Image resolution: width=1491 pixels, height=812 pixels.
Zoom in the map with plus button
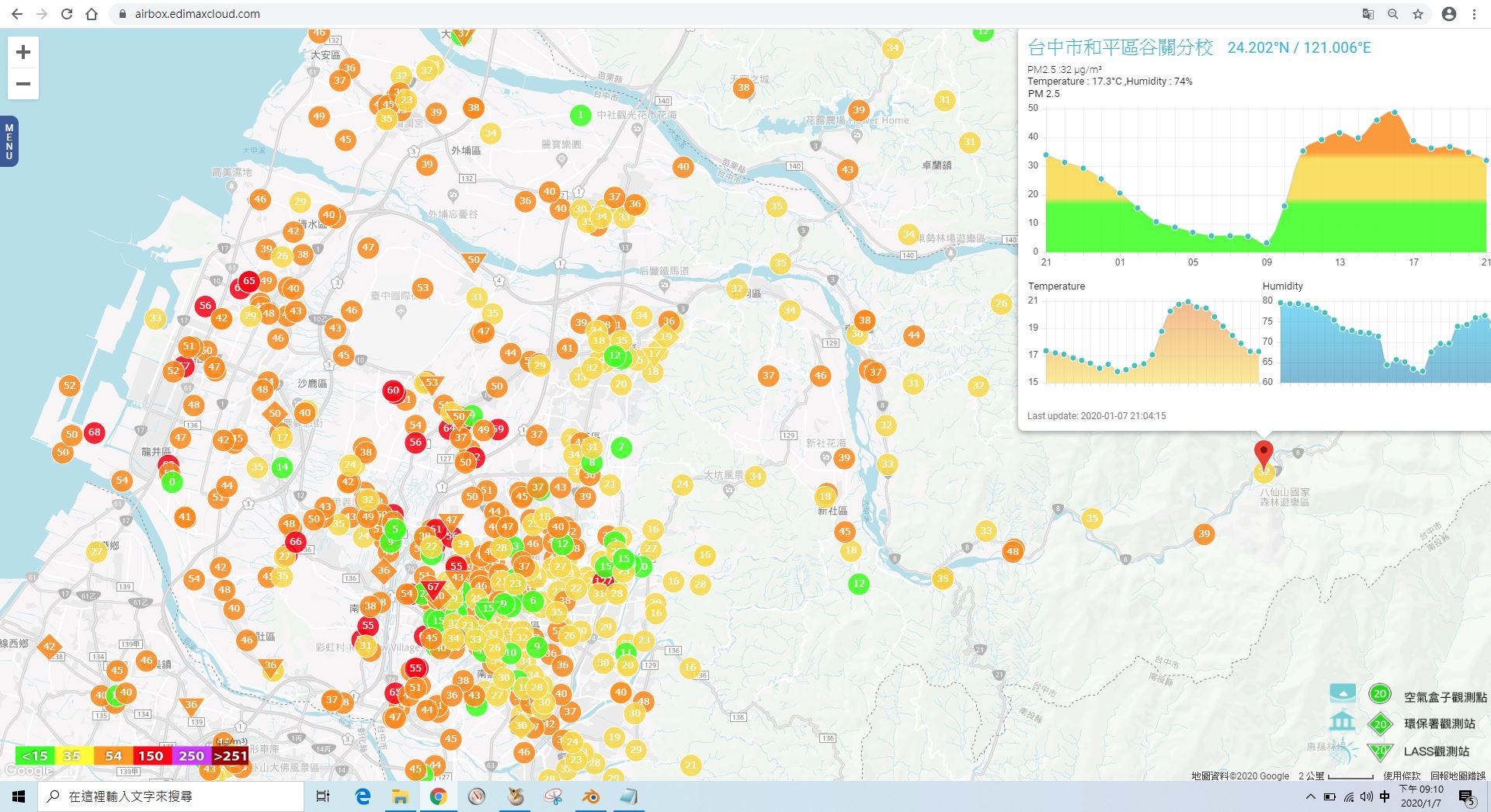pos(23,52)
